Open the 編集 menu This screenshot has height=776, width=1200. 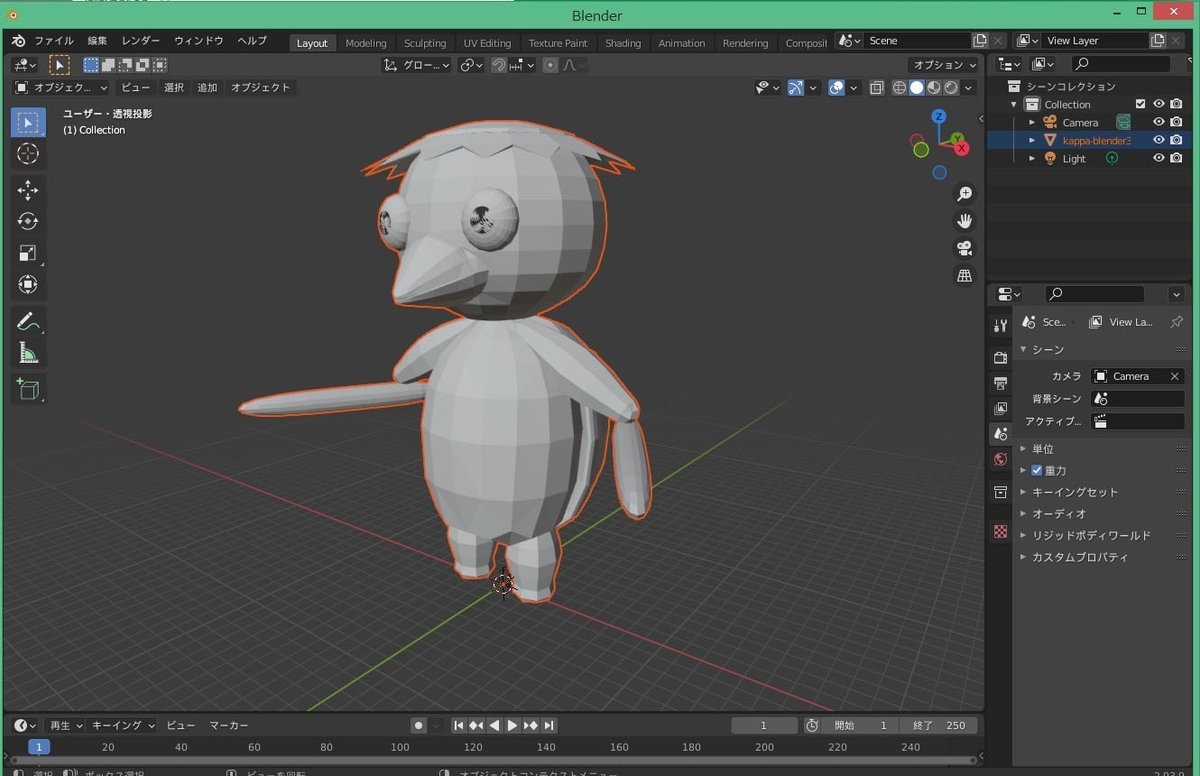click(97, 41)
